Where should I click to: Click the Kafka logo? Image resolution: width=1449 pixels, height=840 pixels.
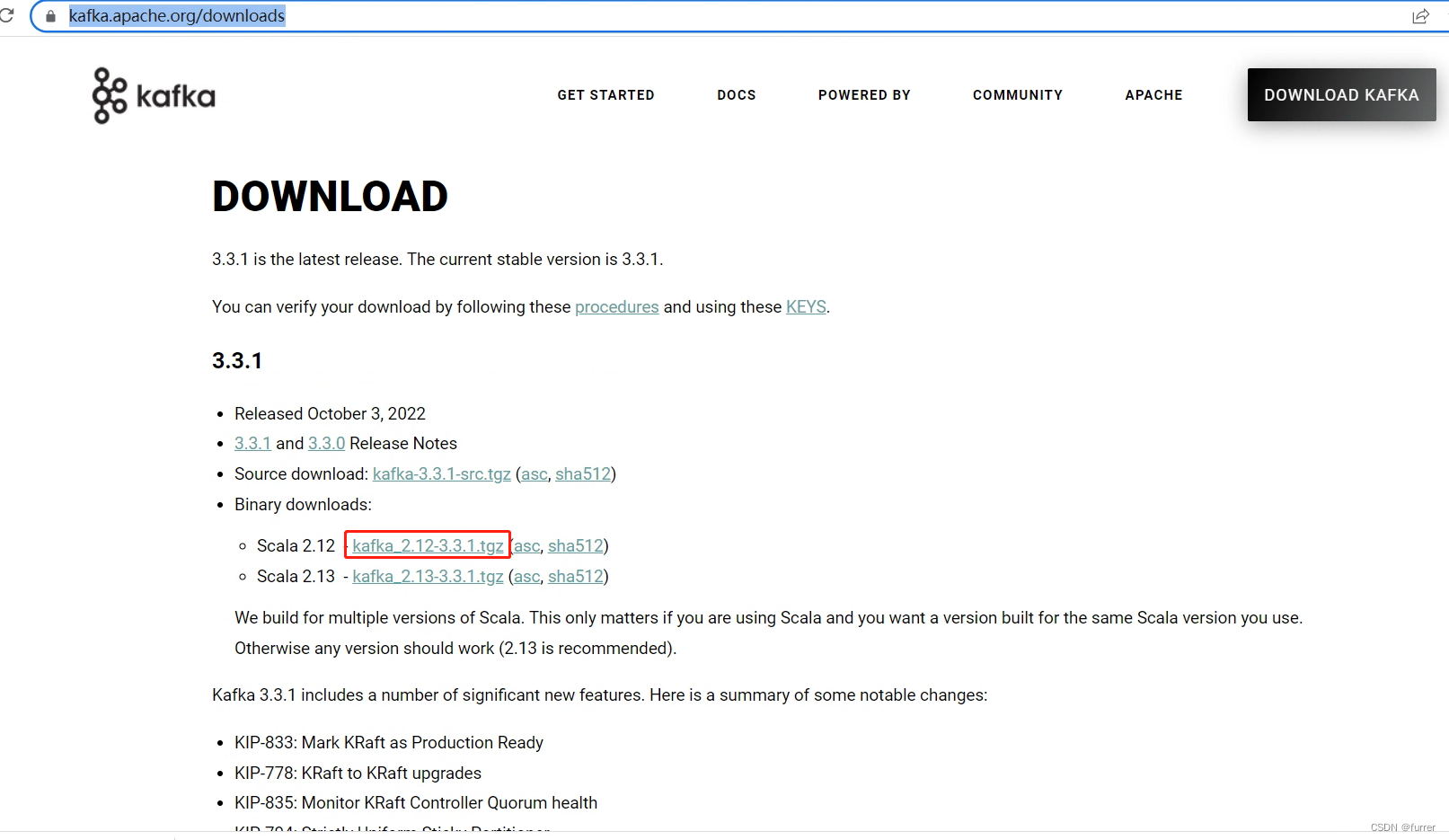[154, 95]
